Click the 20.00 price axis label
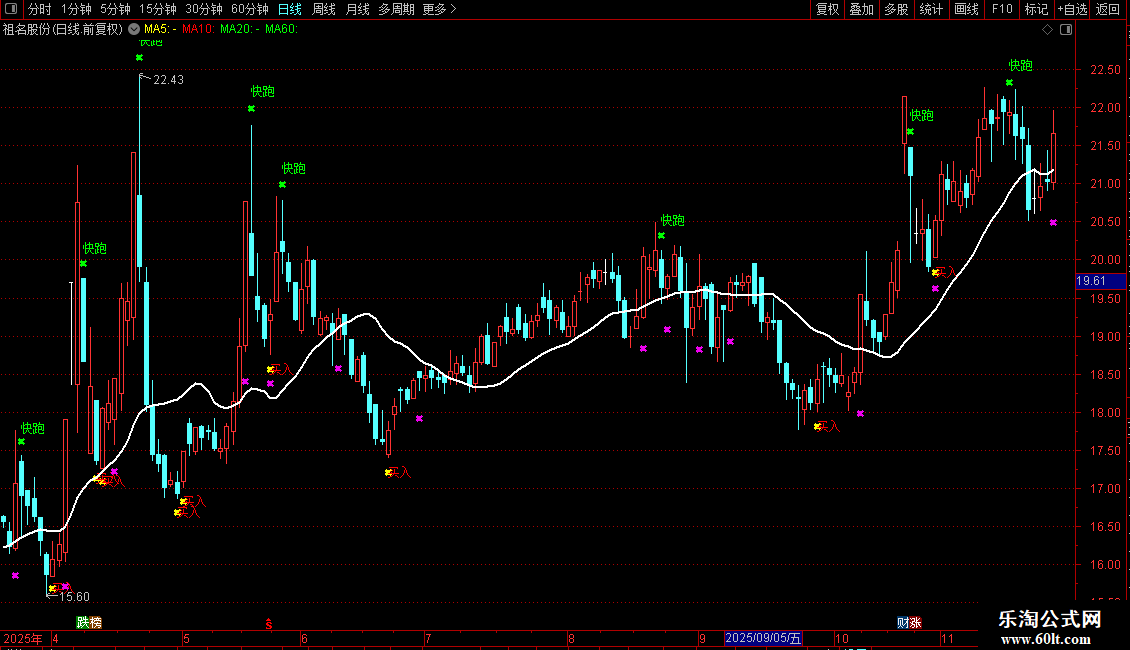1130x650 pixels. (x=1105, y=260)
